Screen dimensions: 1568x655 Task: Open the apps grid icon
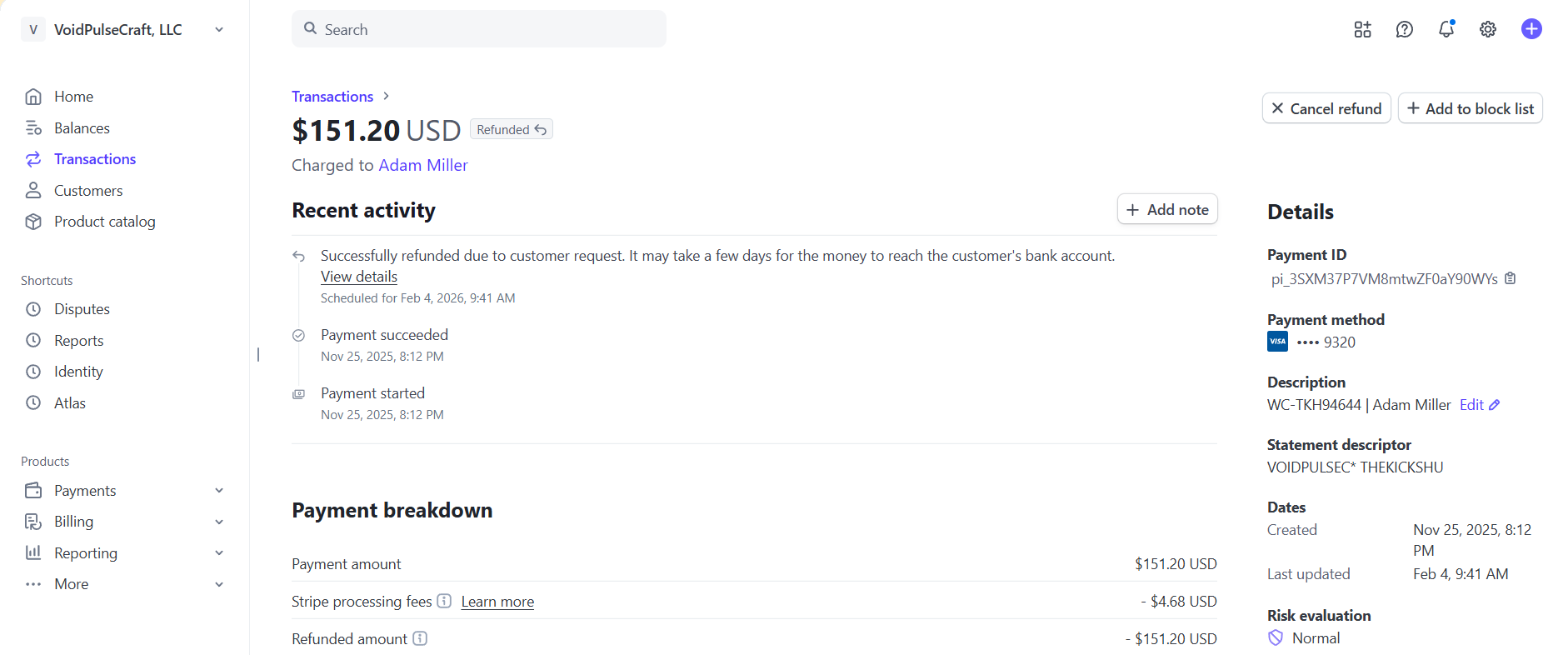(1363, 29)
